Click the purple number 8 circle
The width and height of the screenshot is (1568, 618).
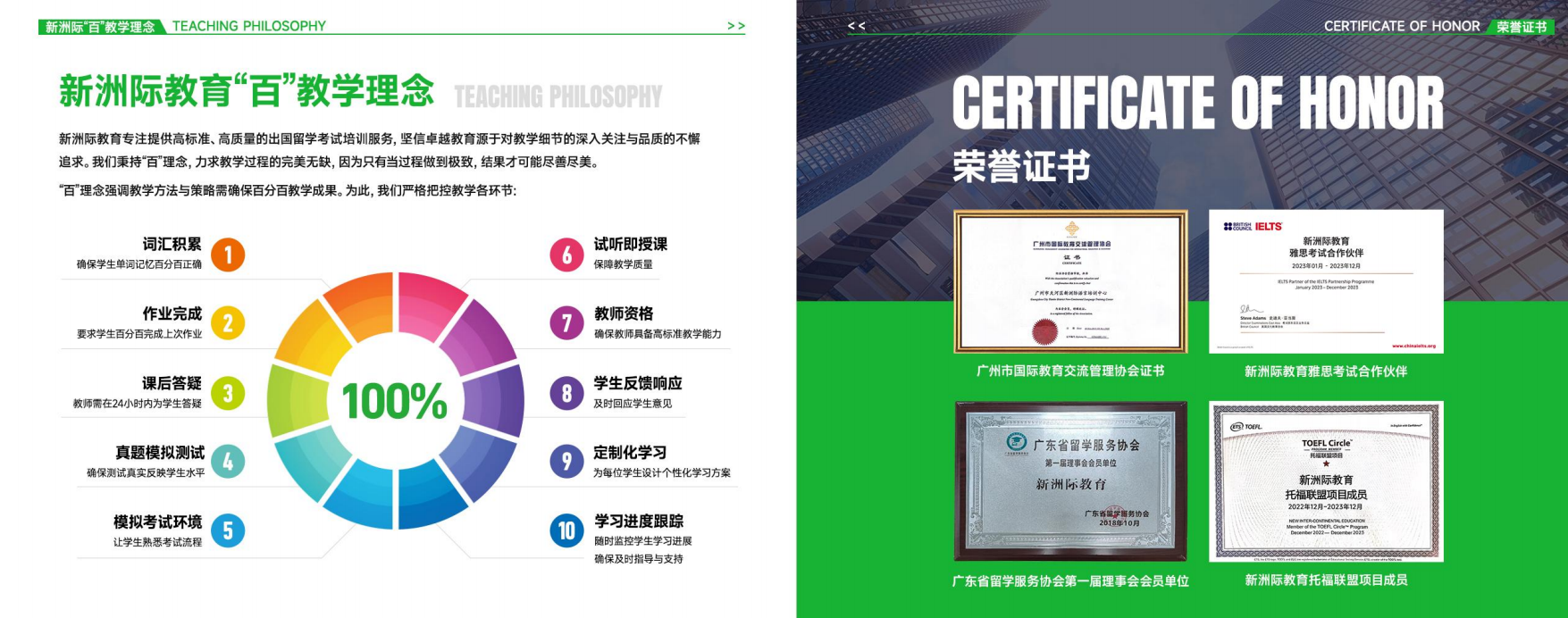[x=566, y=393]
